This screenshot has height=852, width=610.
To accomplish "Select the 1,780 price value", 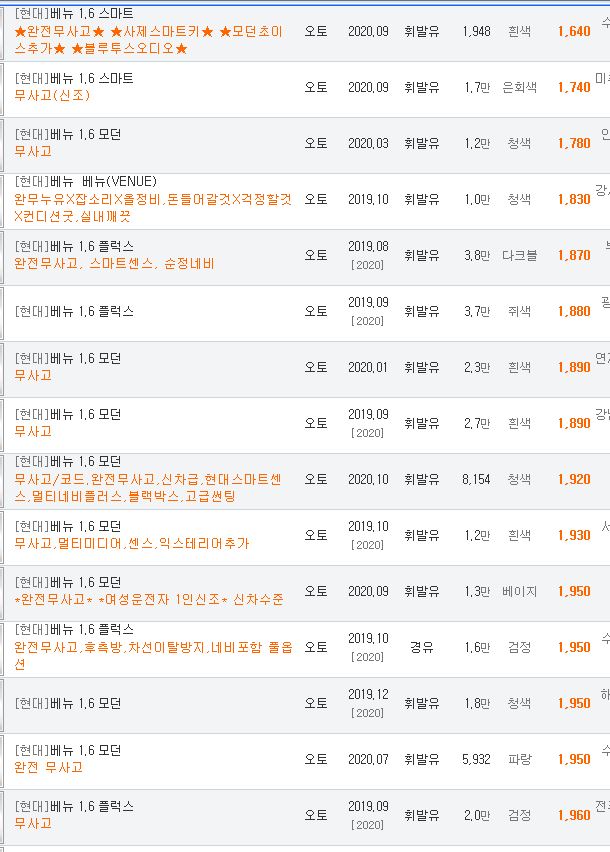I will coord(574,143).
